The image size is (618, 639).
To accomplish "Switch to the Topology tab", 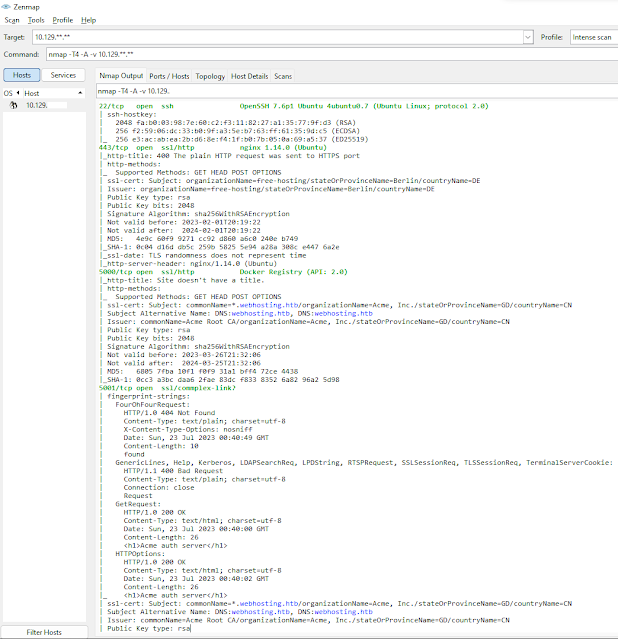I will point(210,76).
